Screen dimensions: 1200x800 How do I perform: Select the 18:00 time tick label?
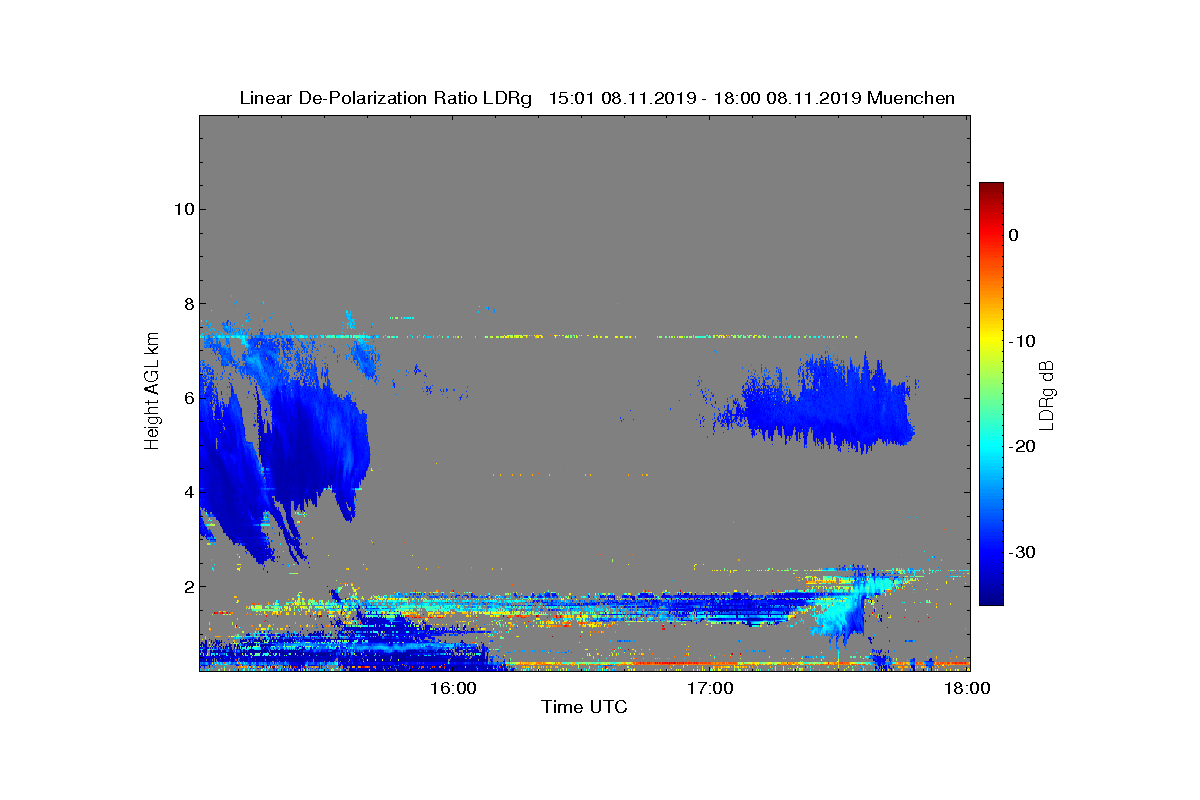tap(968, 688)
